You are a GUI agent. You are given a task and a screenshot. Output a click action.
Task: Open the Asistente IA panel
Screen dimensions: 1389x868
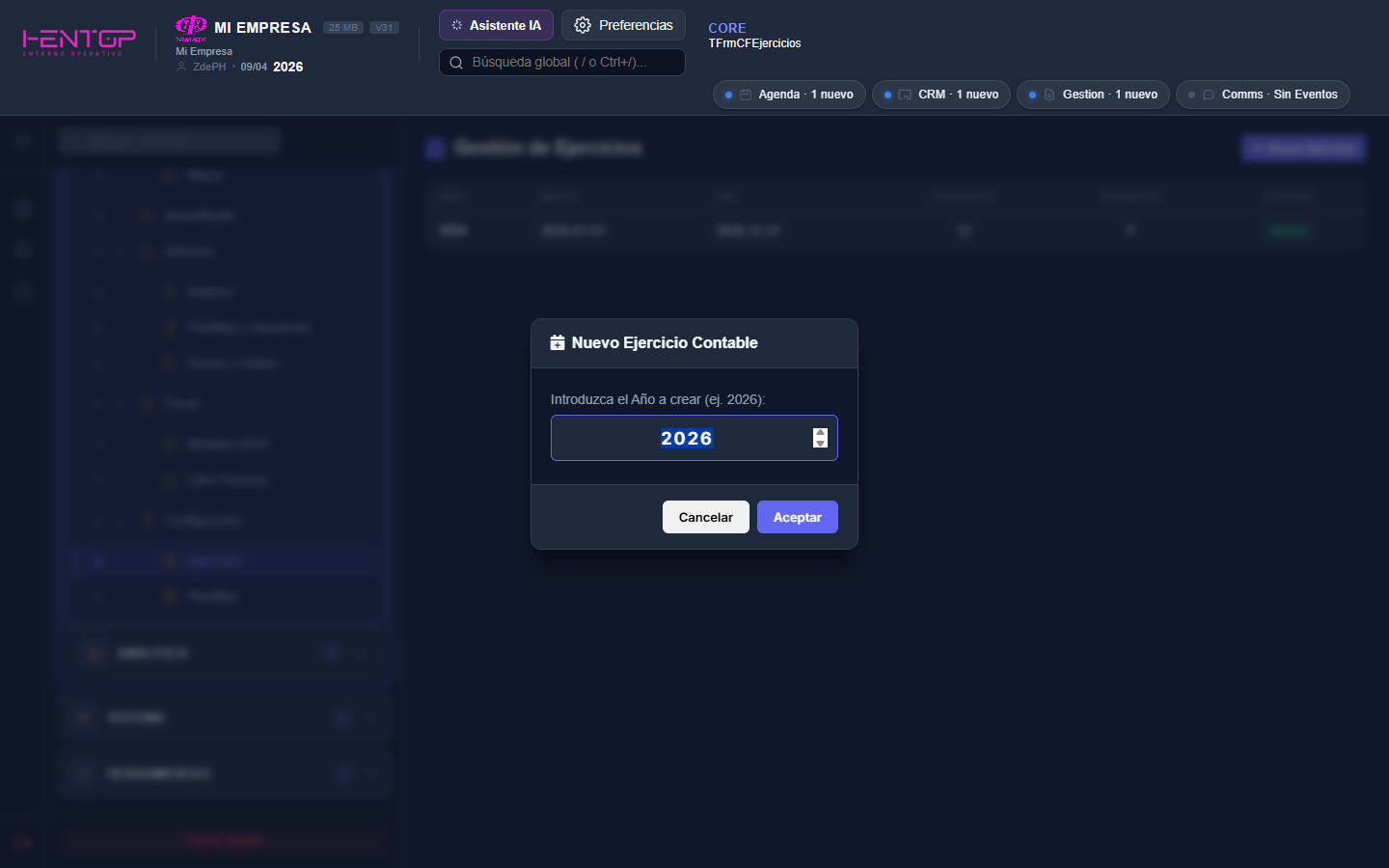(x=496, y=26)
